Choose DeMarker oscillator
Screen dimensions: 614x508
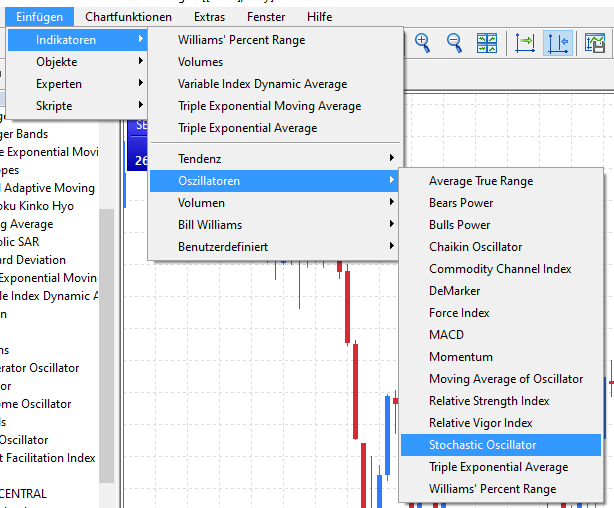[501, 291]
